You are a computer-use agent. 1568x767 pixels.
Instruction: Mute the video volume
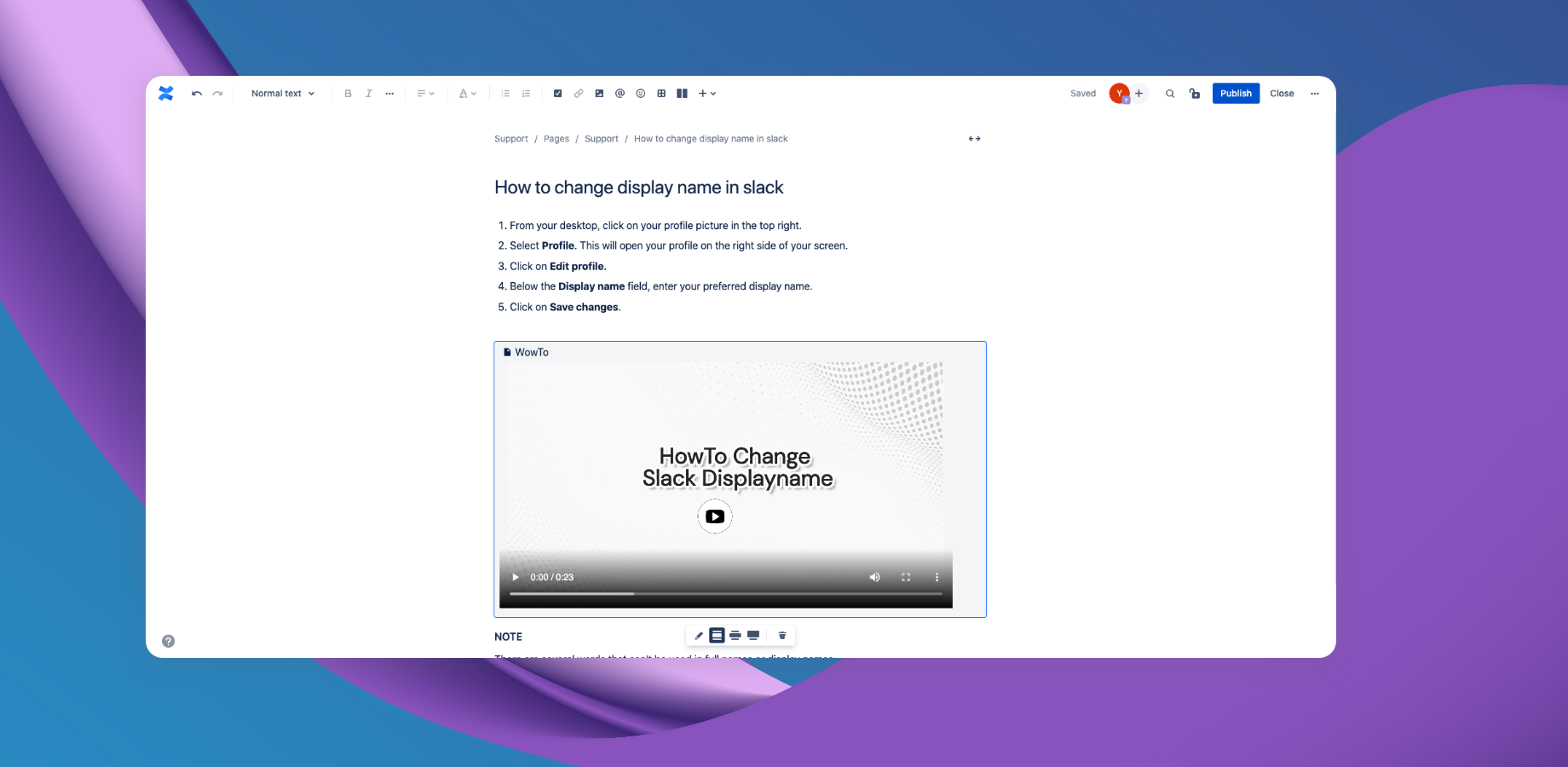coord(874,577)
